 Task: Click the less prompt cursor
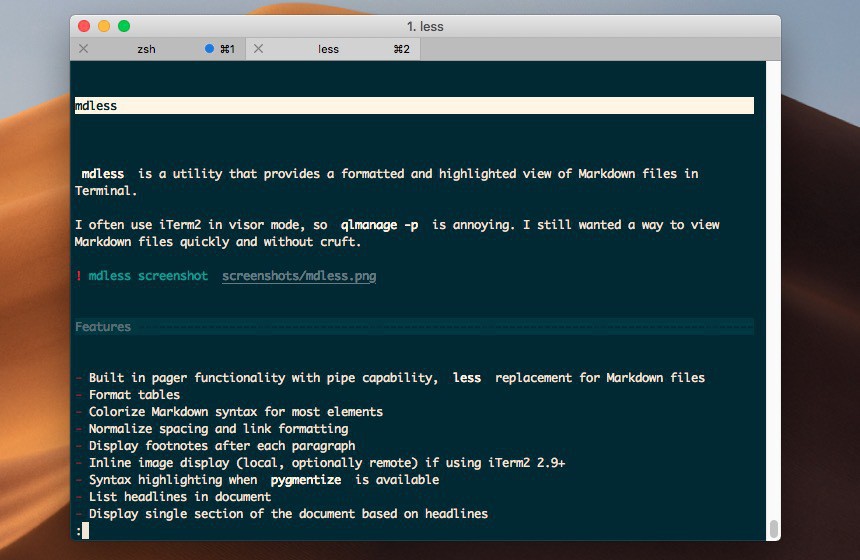[85, 530]
